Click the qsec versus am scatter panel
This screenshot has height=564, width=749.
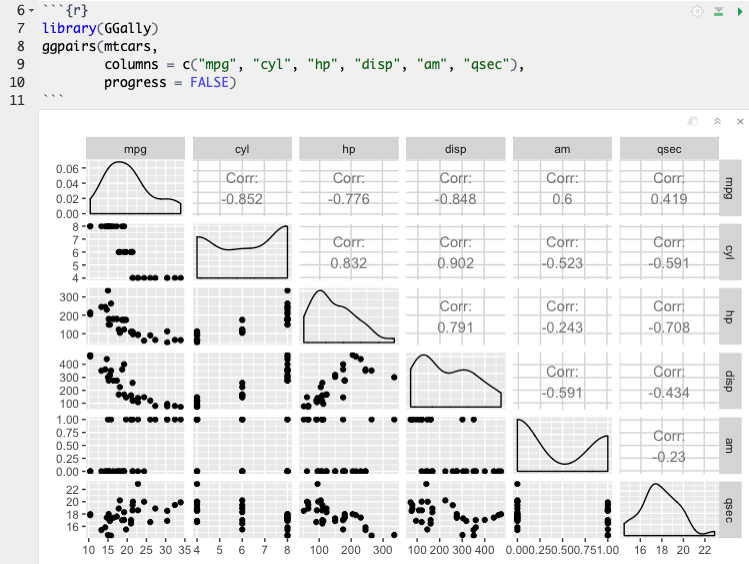tap(562, 510)
